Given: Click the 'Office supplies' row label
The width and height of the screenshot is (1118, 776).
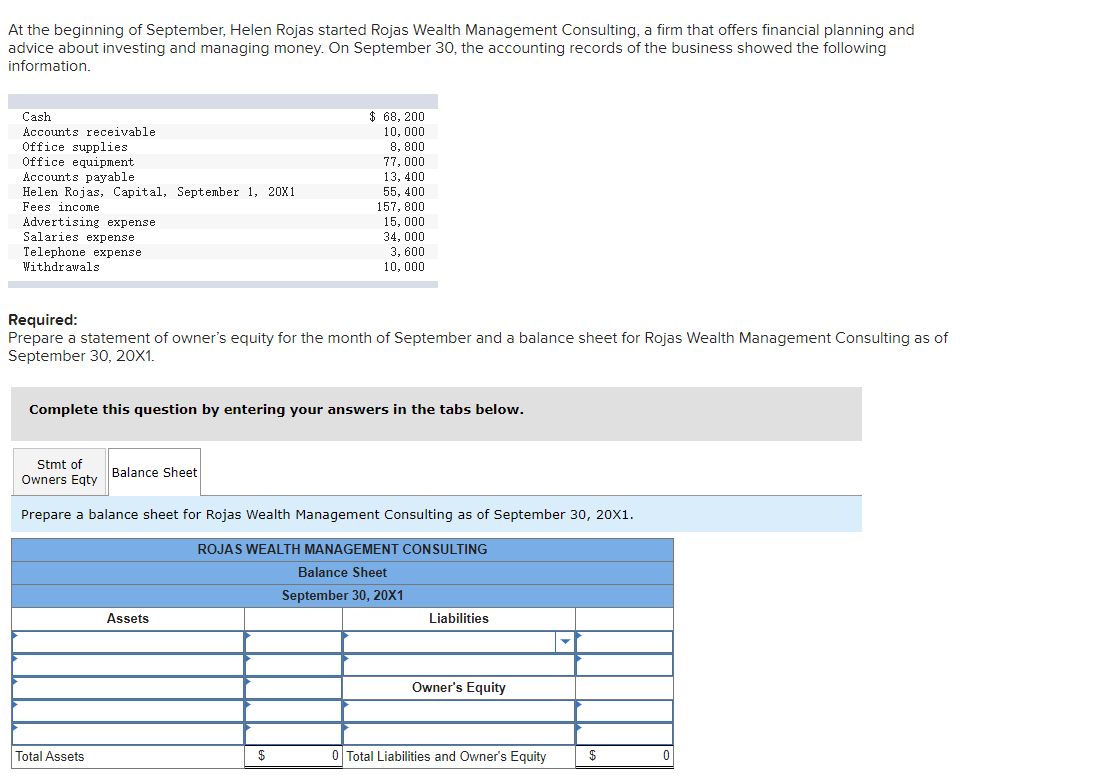Looking at the screenshot, I should [75, 147].
